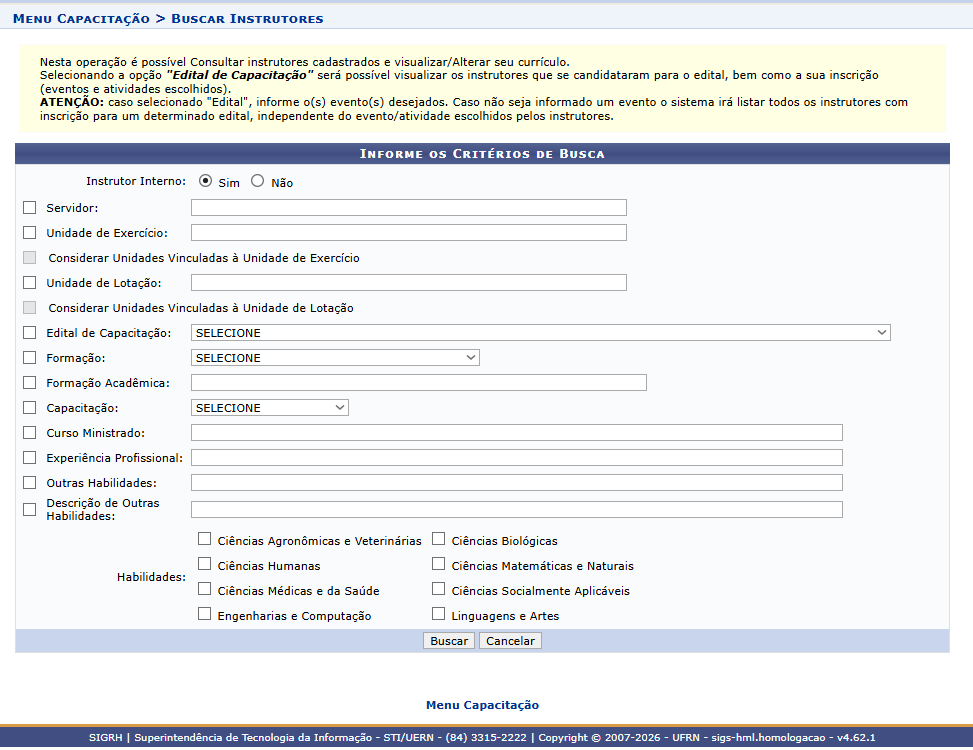Focus Descrição de Outras Habilidades input
The height and width of the screenshot is (750, 973).
click(516, 509)
